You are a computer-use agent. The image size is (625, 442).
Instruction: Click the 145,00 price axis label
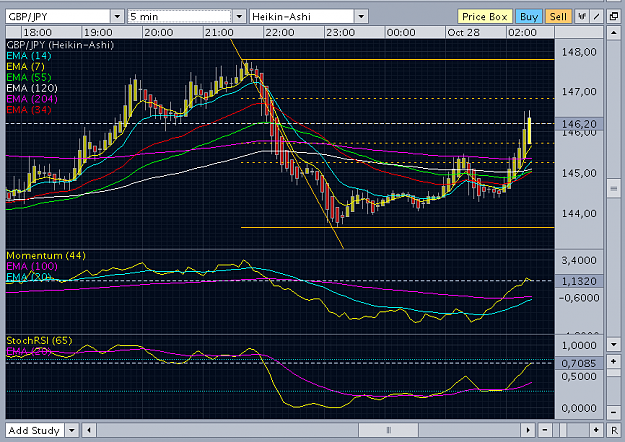[579, 173]
